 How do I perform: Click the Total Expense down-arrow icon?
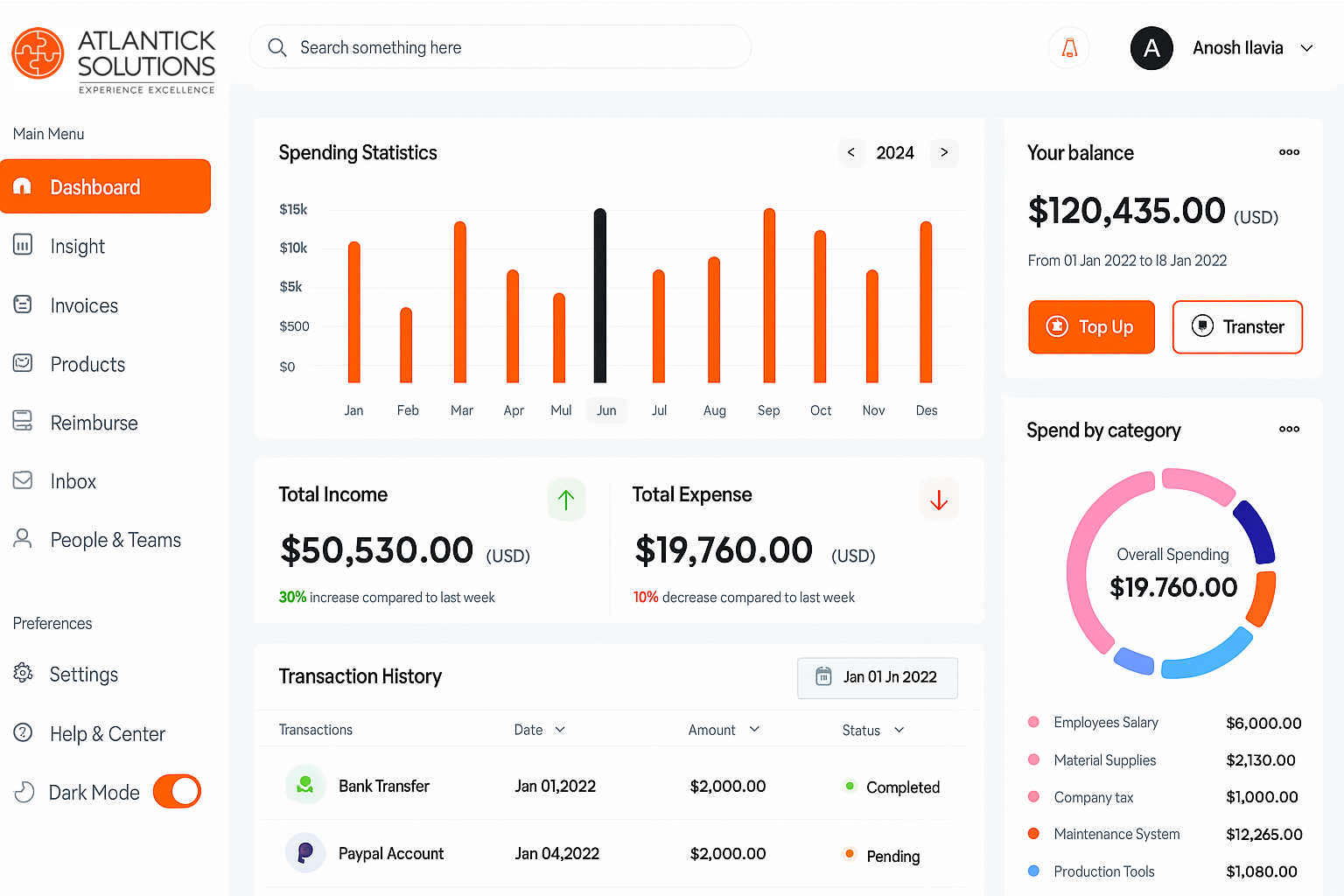click(x=939, y=500)
